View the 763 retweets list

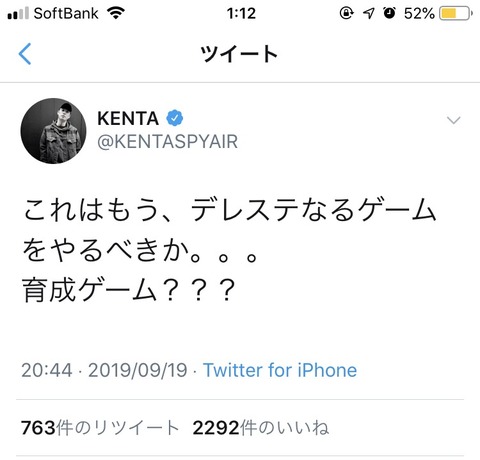100,428
